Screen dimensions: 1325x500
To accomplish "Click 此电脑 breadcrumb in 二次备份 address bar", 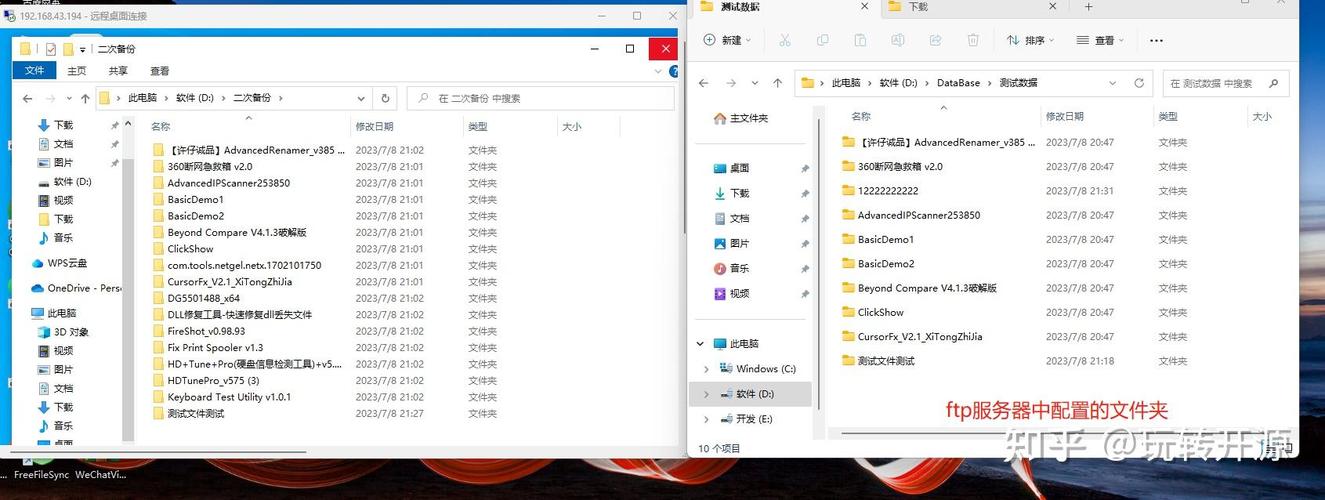I will point(142,98).
